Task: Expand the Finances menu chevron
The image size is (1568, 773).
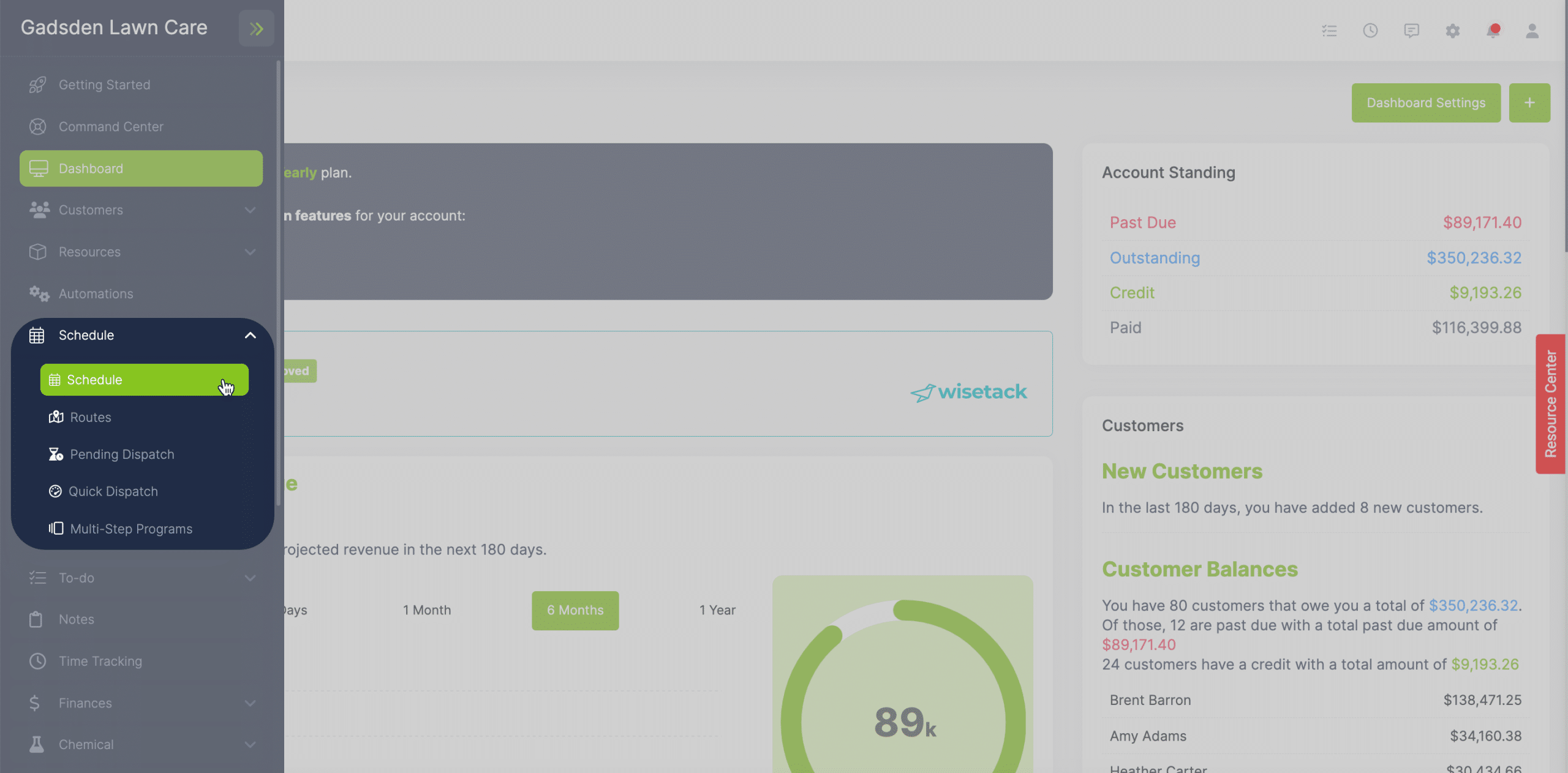Action: 250,703
